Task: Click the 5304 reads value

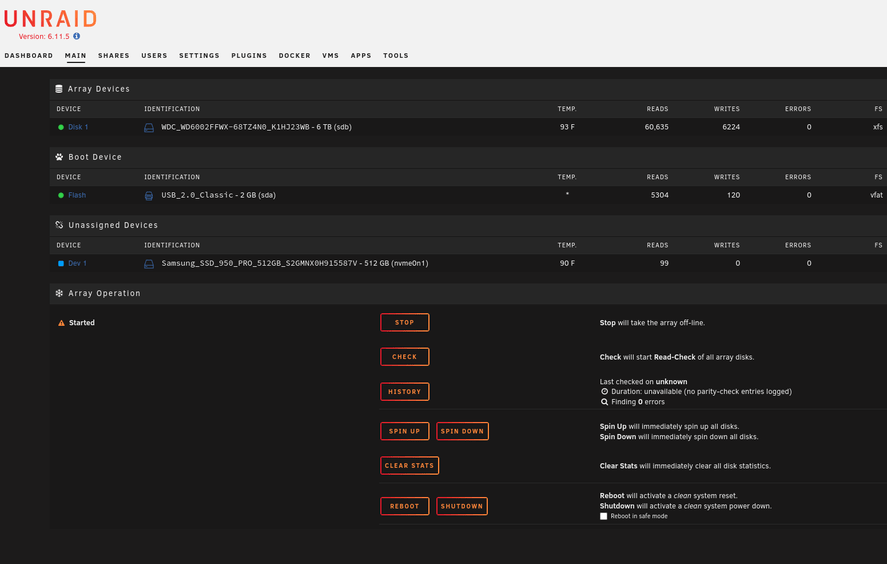Action: click(x=660, y=195)
